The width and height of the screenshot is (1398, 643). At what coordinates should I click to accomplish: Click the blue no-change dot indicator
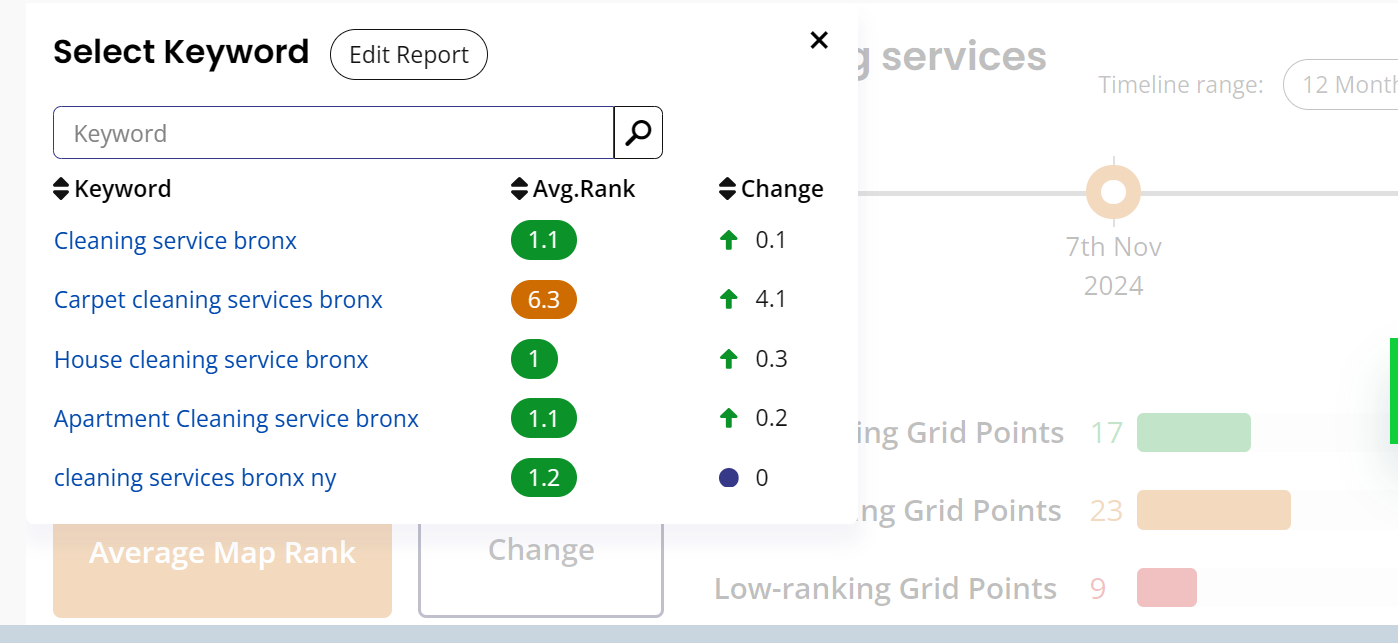click(729, 478)
